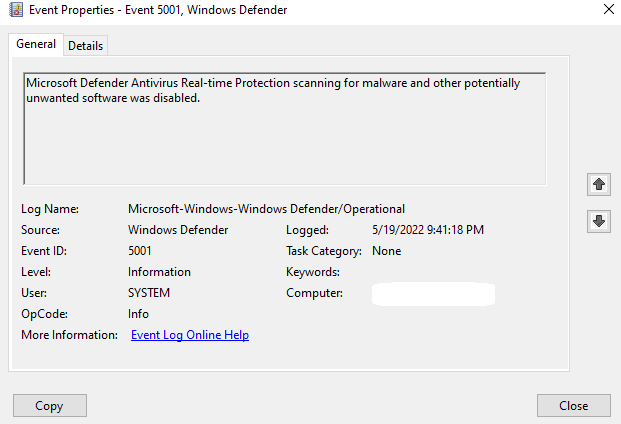Click the Close button at bottom right
Image resolution: width=621 pixels, height=424 pixels.
573,405
